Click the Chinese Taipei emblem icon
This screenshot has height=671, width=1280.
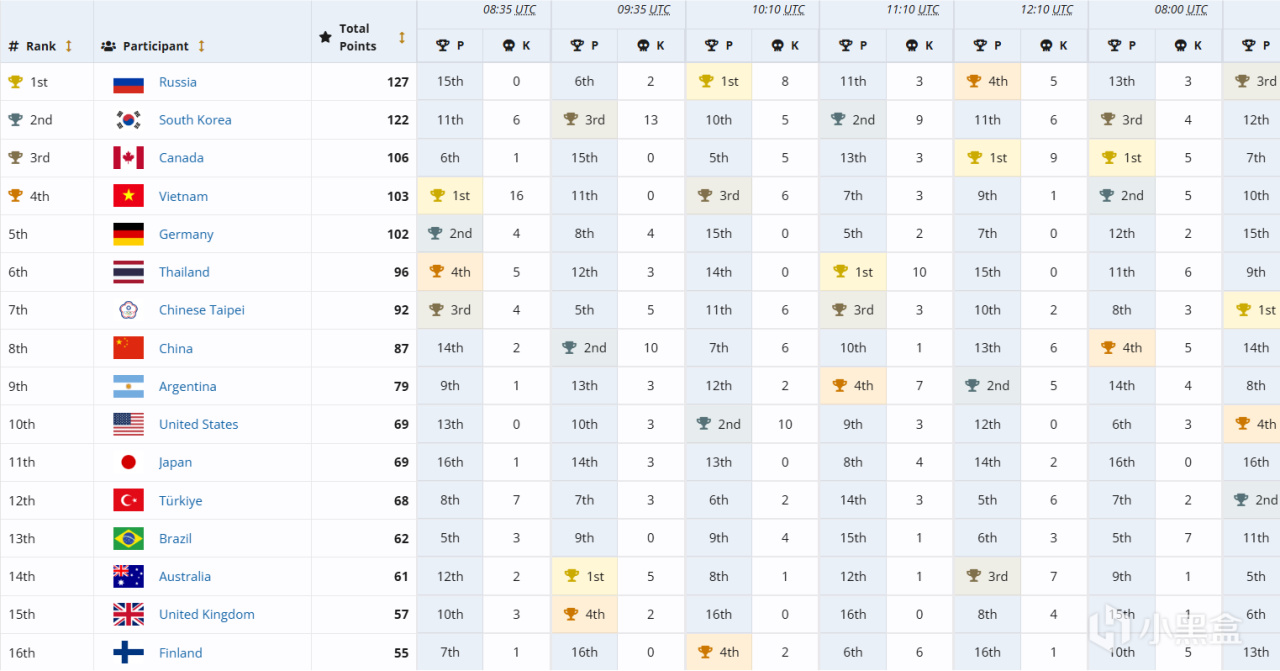(128, 311)
